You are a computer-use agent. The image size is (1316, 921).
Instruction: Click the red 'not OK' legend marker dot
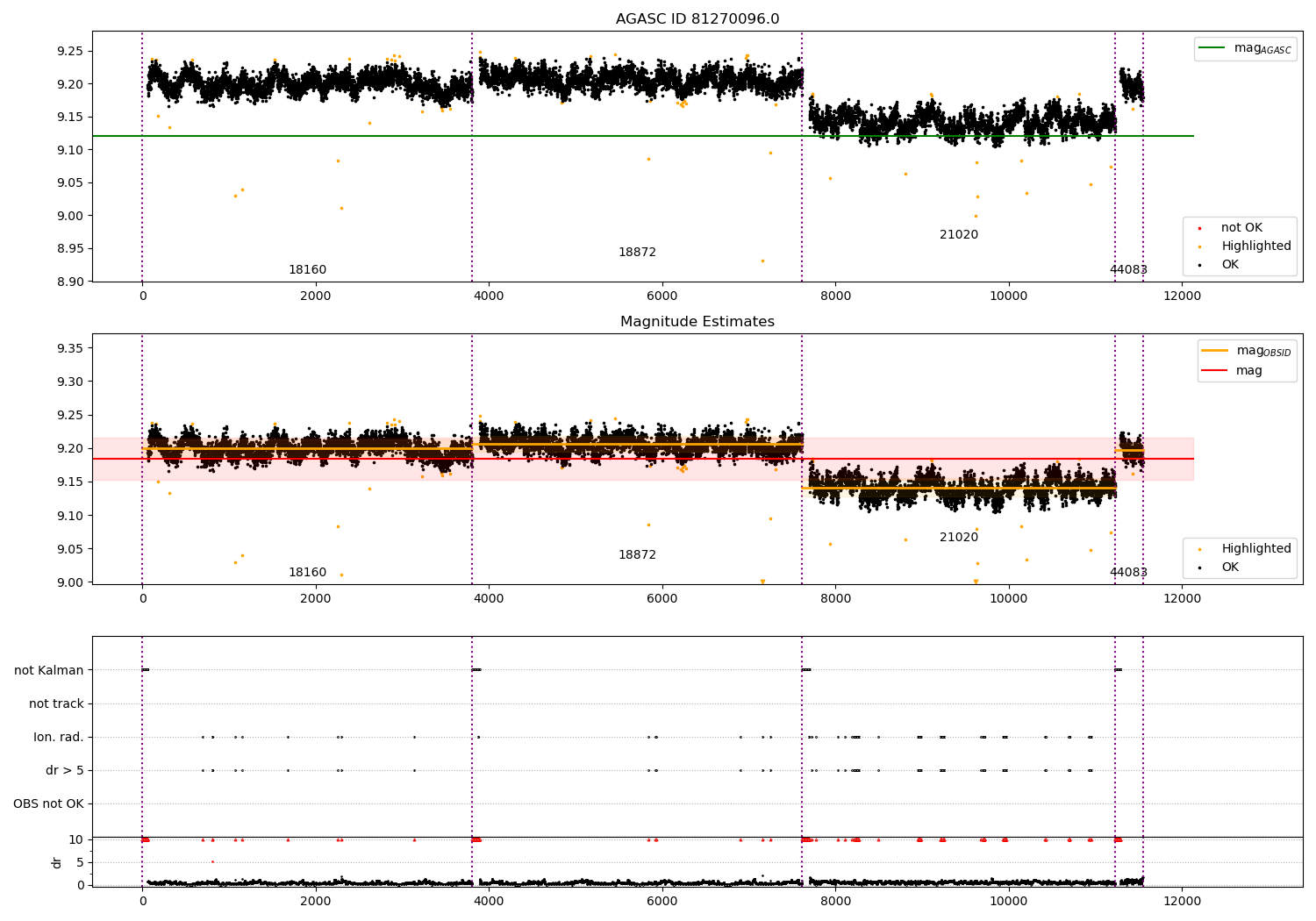tap(1199, 228)
